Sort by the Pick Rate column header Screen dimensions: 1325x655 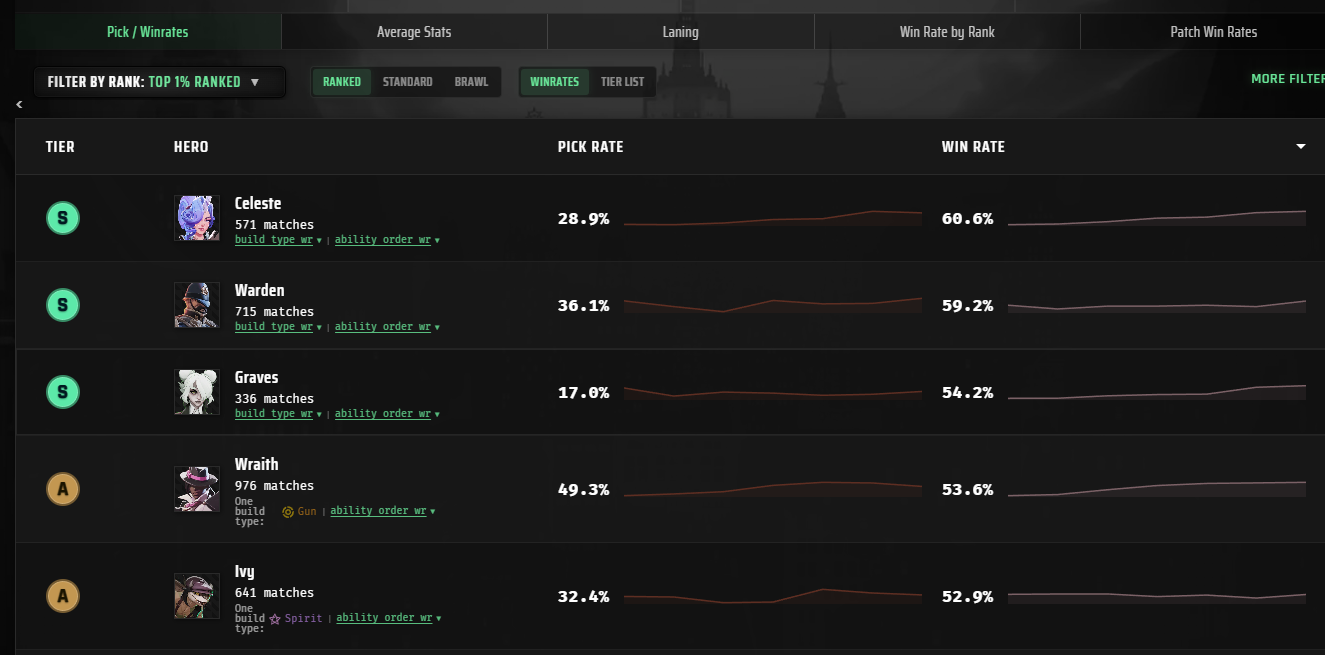click(x=590, y=147)
